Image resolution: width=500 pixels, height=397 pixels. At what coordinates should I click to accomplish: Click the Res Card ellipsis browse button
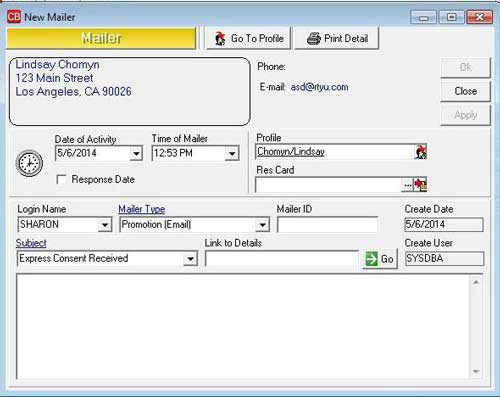[x=408, y=185]
